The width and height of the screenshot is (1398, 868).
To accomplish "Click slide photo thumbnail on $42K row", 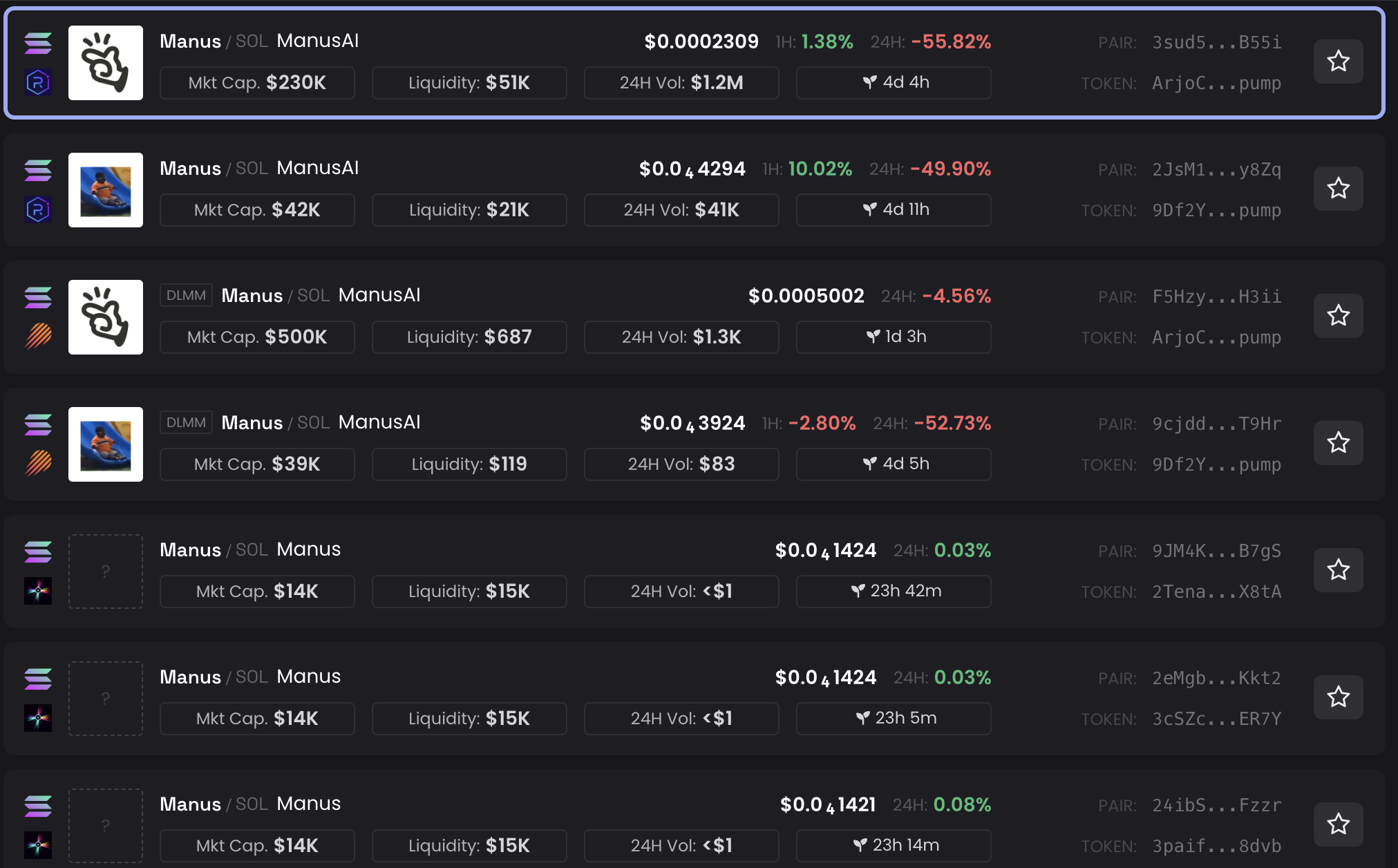I will pos(106,190).
